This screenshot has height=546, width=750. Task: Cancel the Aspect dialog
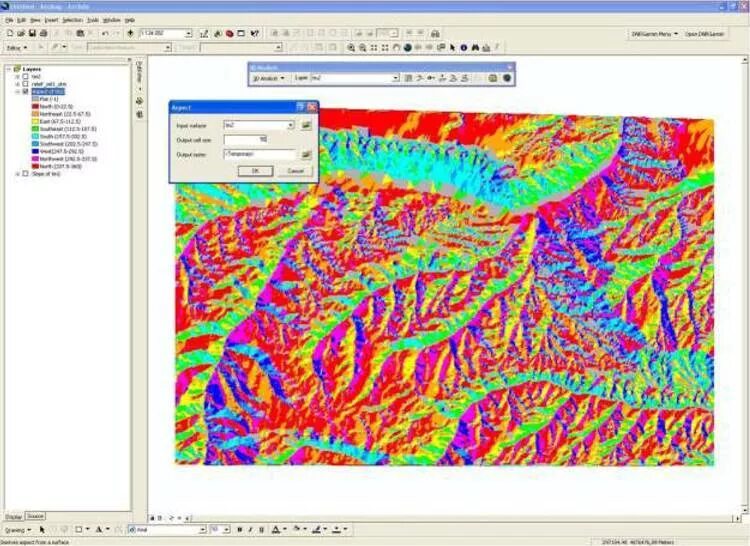(x=295, y=171)
